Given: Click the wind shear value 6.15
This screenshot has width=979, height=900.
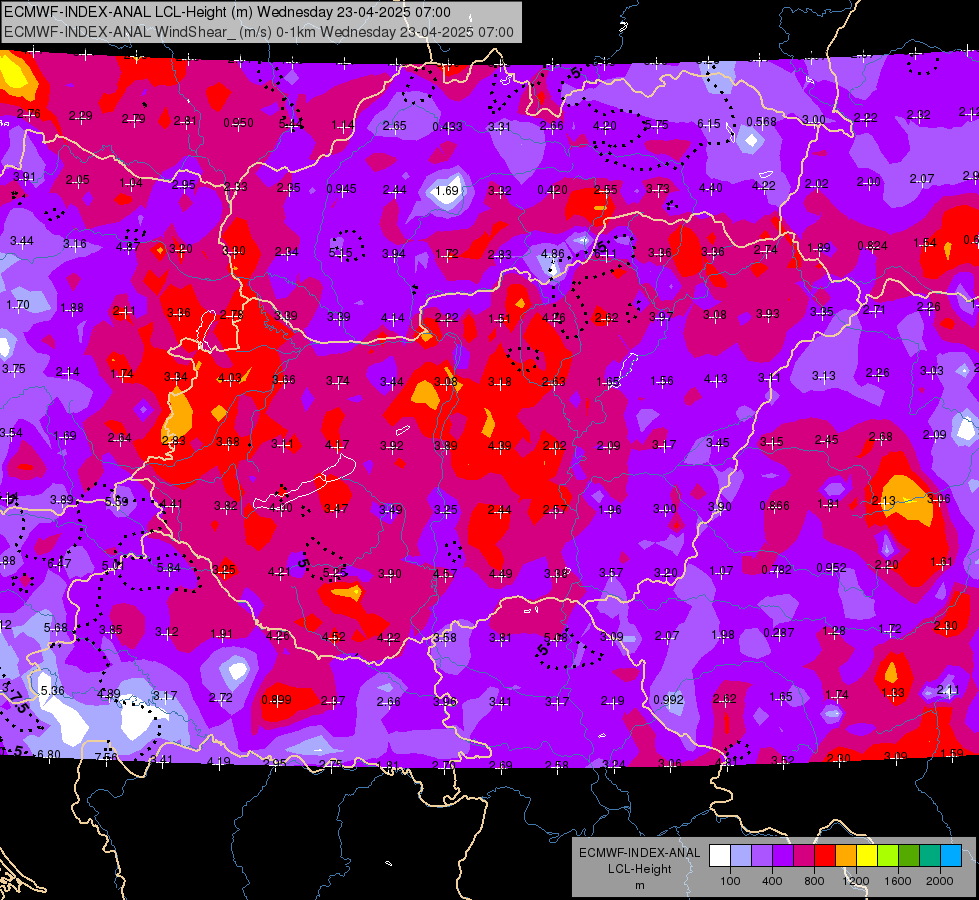Looking at the screenshot, I should (x=709, y=124).
